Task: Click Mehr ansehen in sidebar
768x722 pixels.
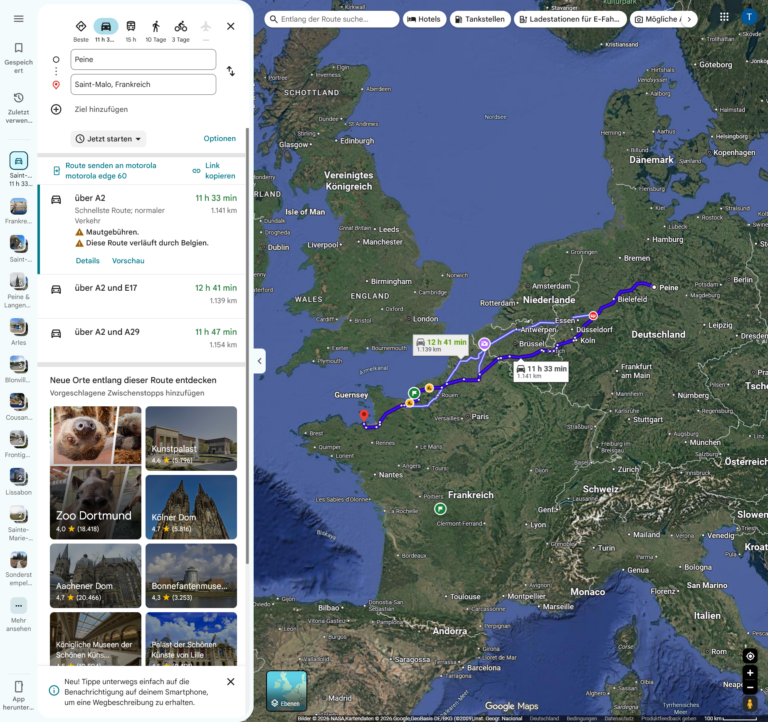Action: 19,615
